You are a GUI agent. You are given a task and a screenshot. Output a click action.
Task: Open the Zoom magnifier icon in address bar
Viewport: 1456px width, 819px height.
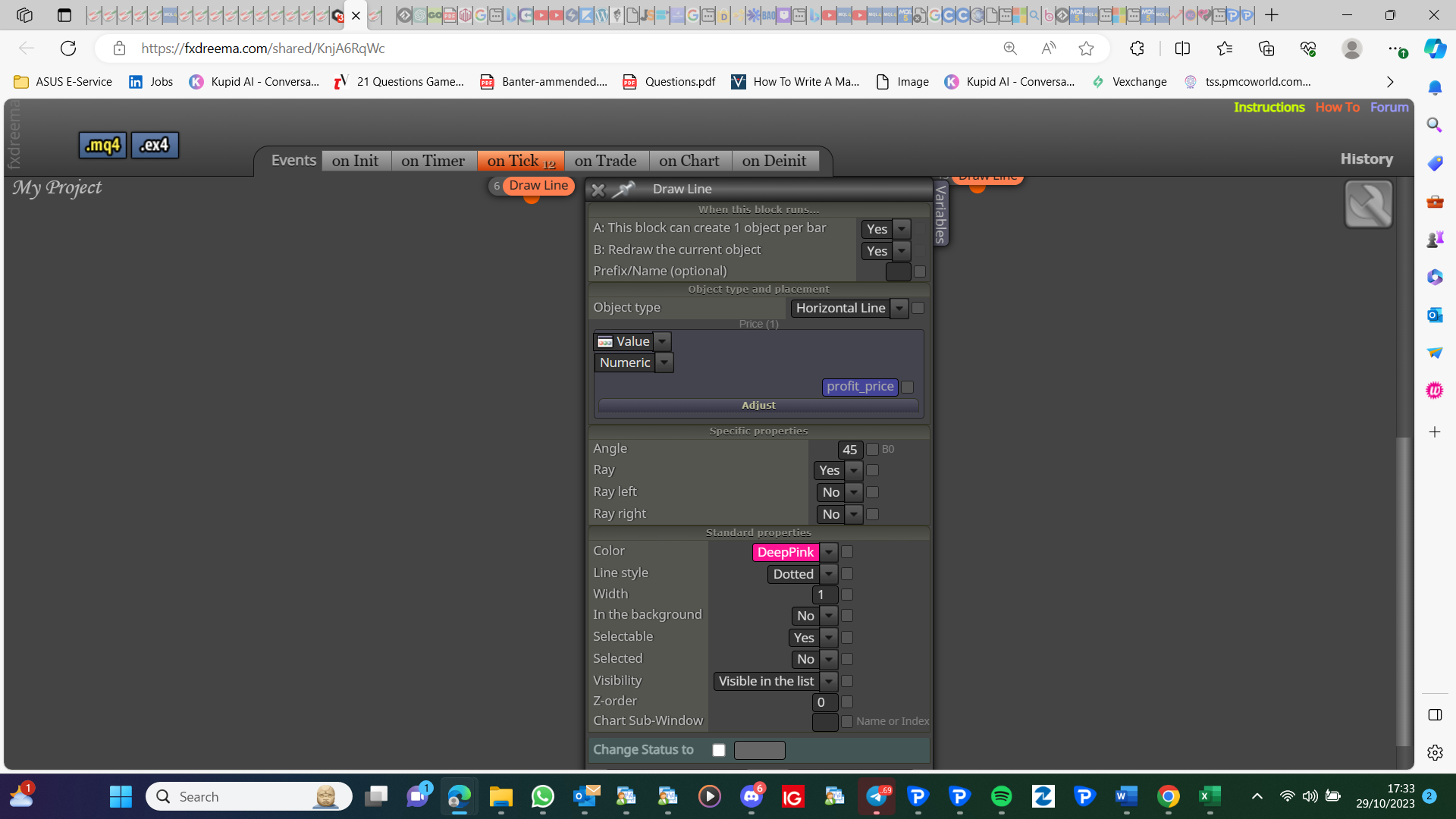[1010, 49]
